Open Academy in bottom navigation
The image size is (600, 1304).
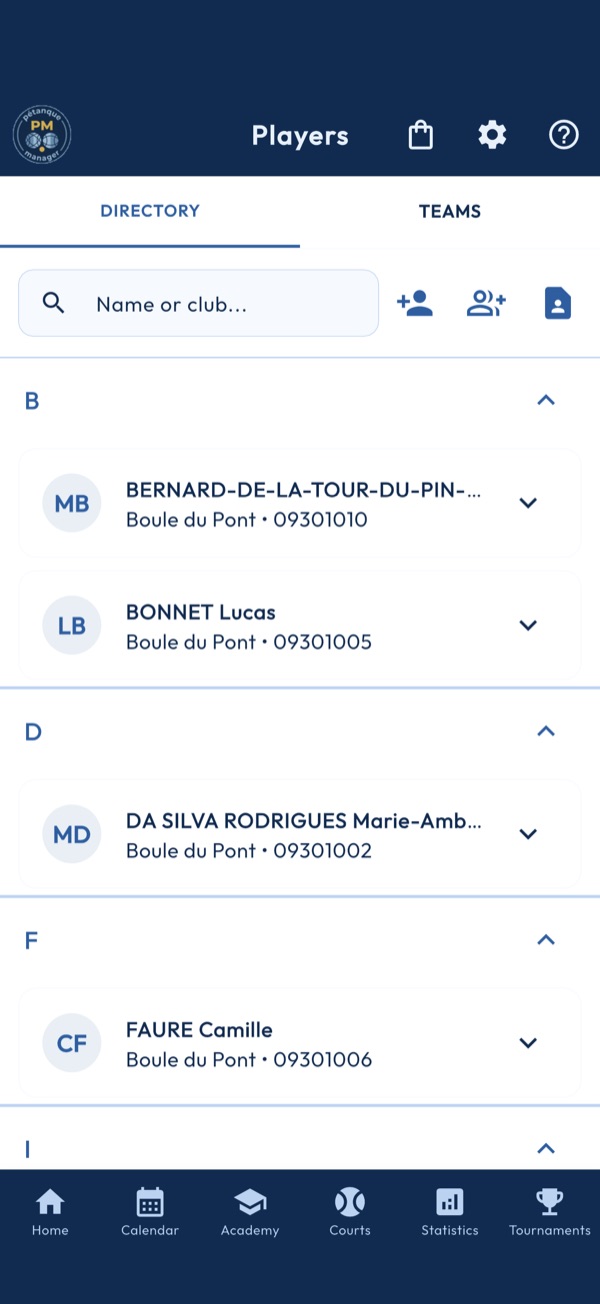point(250,1212)
